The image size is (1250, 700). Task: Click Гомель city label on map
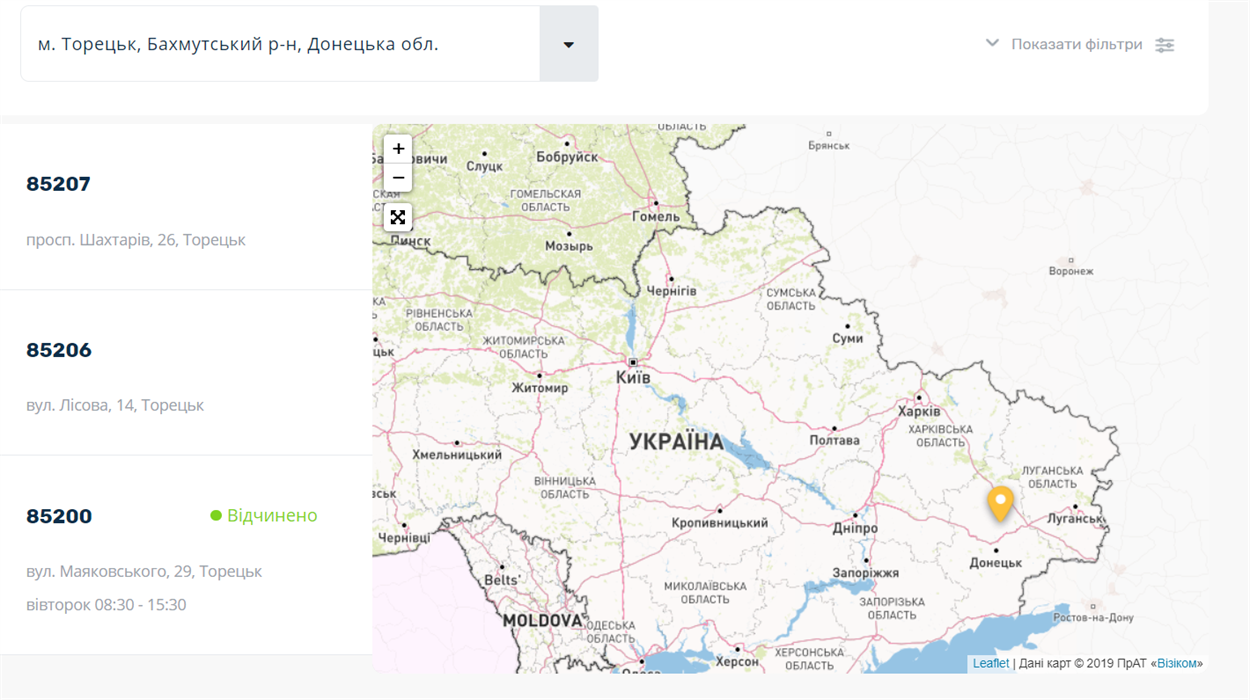click(656, 216)
